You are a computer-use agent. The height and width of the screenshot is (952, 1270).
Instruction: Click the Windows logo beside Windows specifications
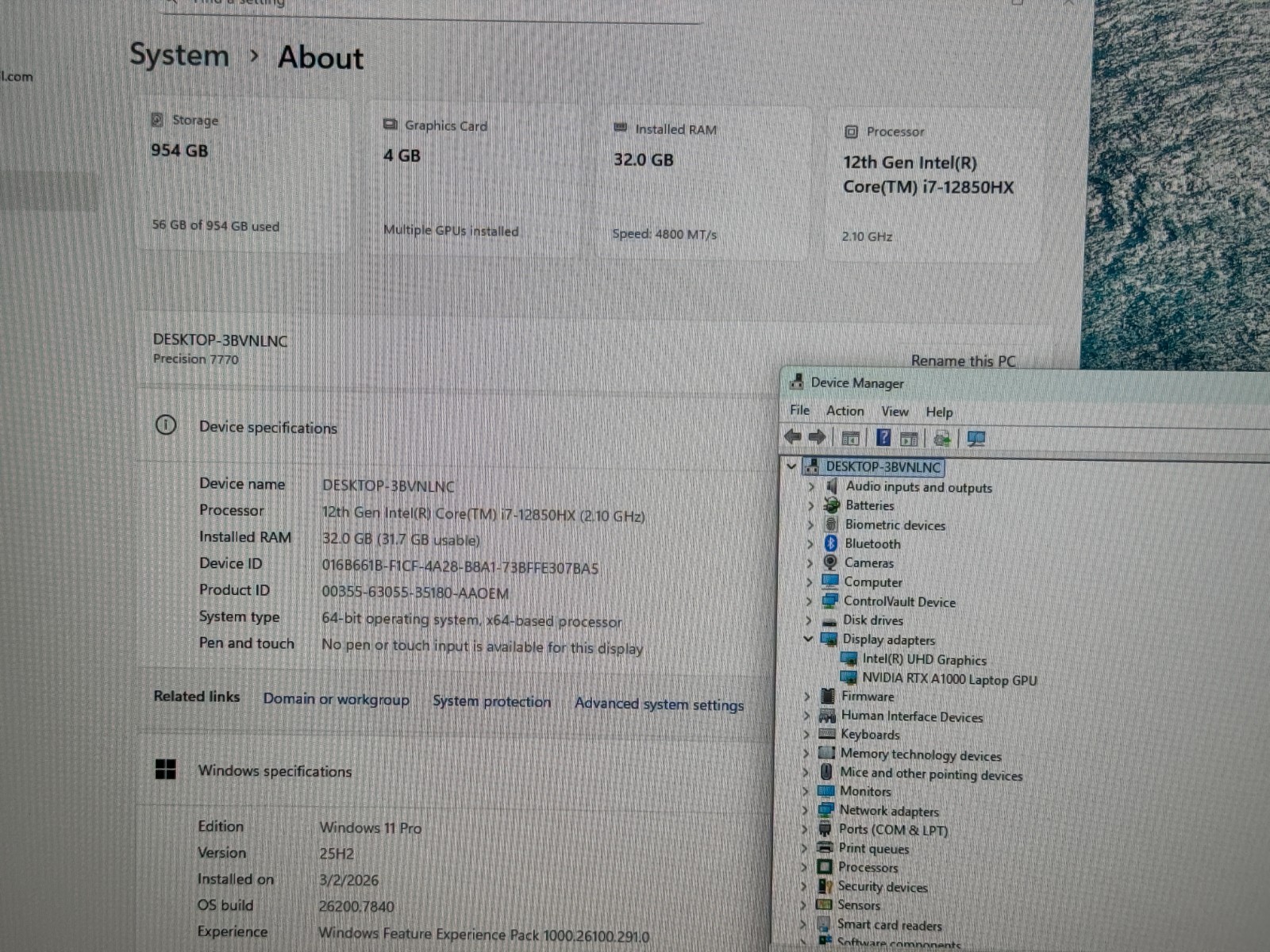click(165, 769)
